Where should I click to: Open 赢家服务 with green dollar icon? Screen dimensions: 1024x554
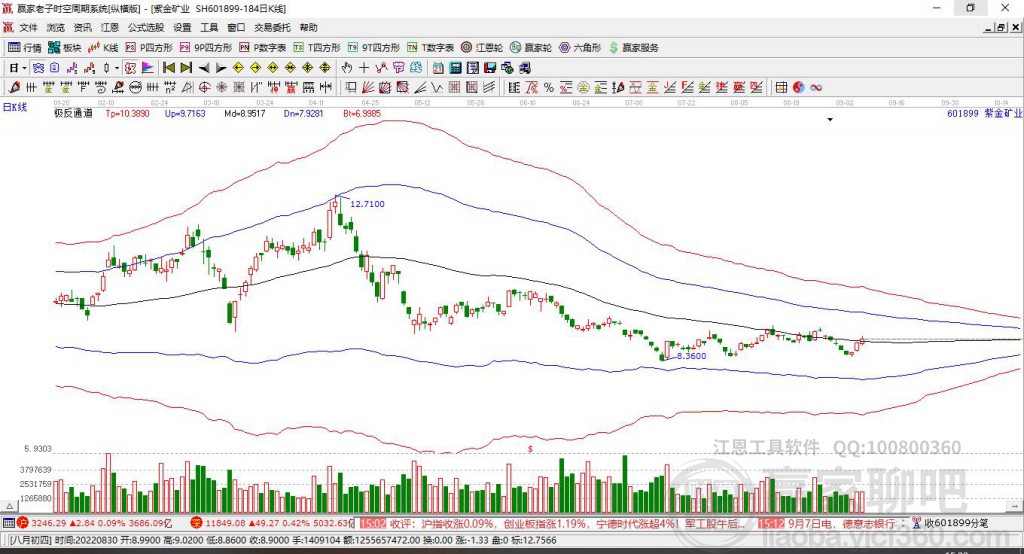(x=633, y=48)
